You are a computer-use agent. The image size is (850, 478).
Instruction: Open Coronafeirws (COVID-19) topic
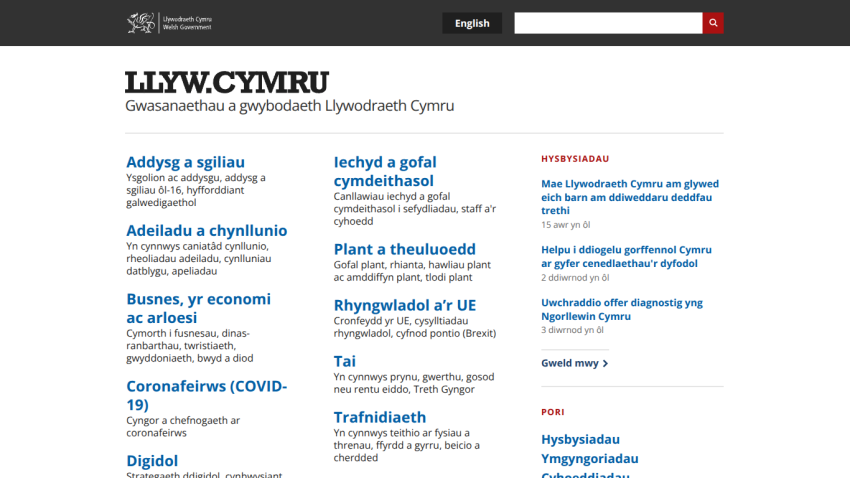[x=207, y=395]
